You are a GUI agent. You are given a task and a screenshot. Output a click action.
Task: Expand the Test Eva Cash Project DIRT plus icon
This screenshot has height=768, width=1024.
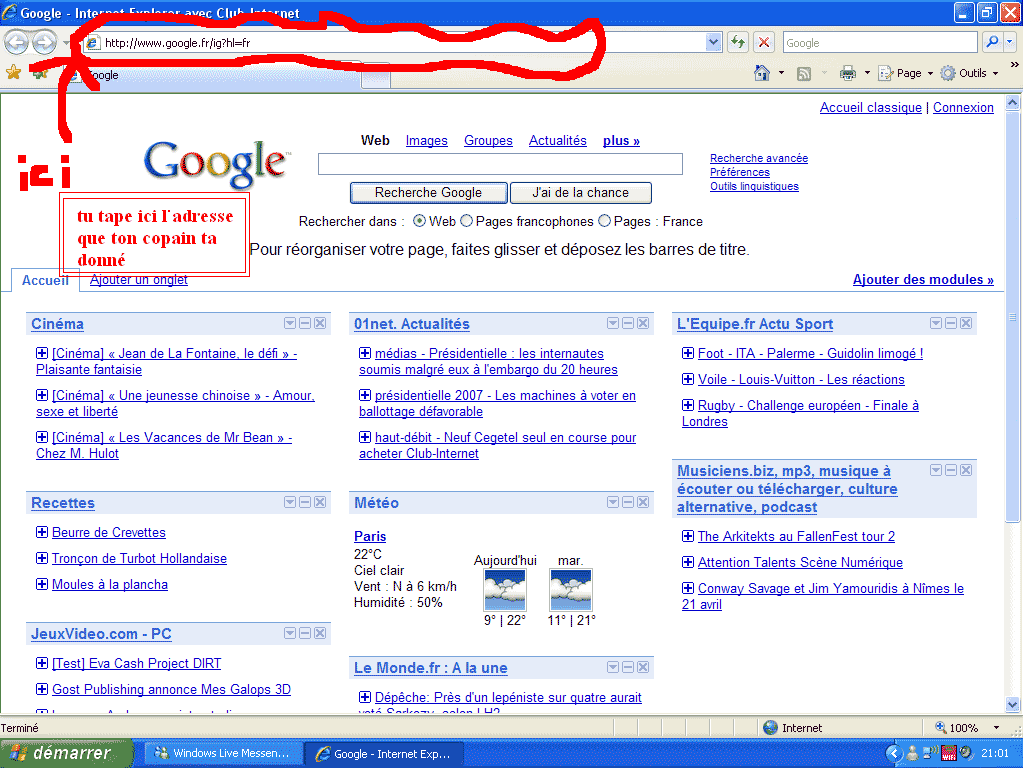pos(42,664)
